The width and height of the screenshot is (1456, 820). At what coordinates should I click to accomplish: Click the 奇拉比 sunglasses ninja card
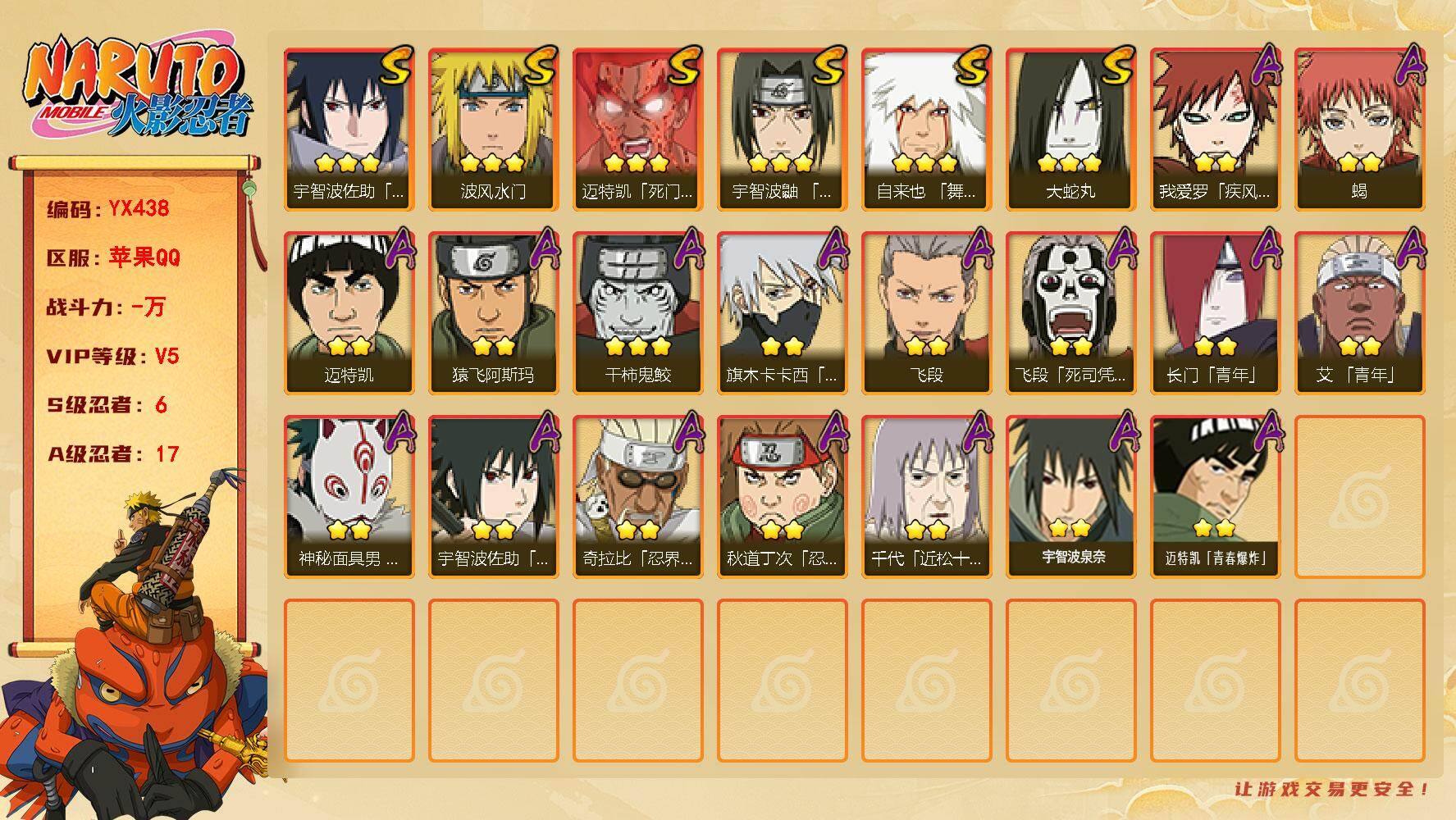tap(637, 496)
